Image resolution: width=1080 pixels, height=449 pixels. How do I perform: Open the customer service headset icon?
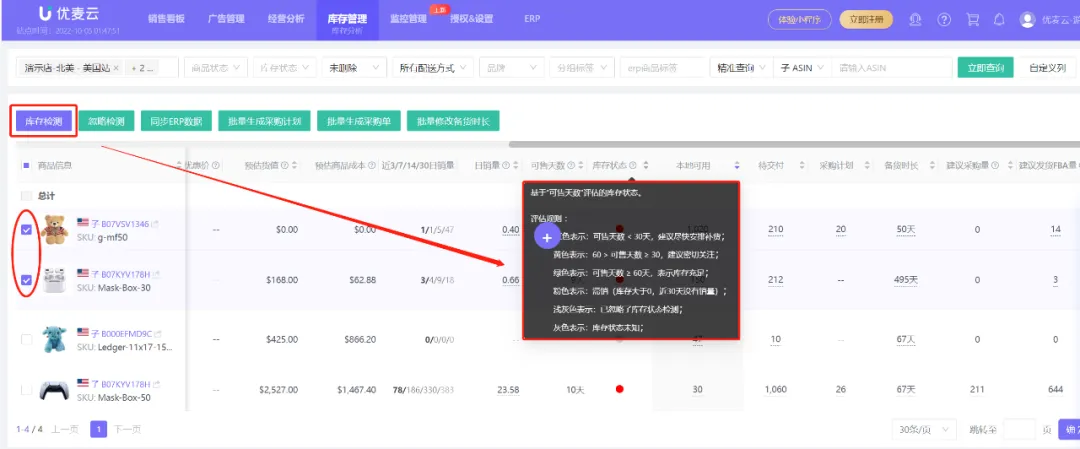click(x=915, y=19)
